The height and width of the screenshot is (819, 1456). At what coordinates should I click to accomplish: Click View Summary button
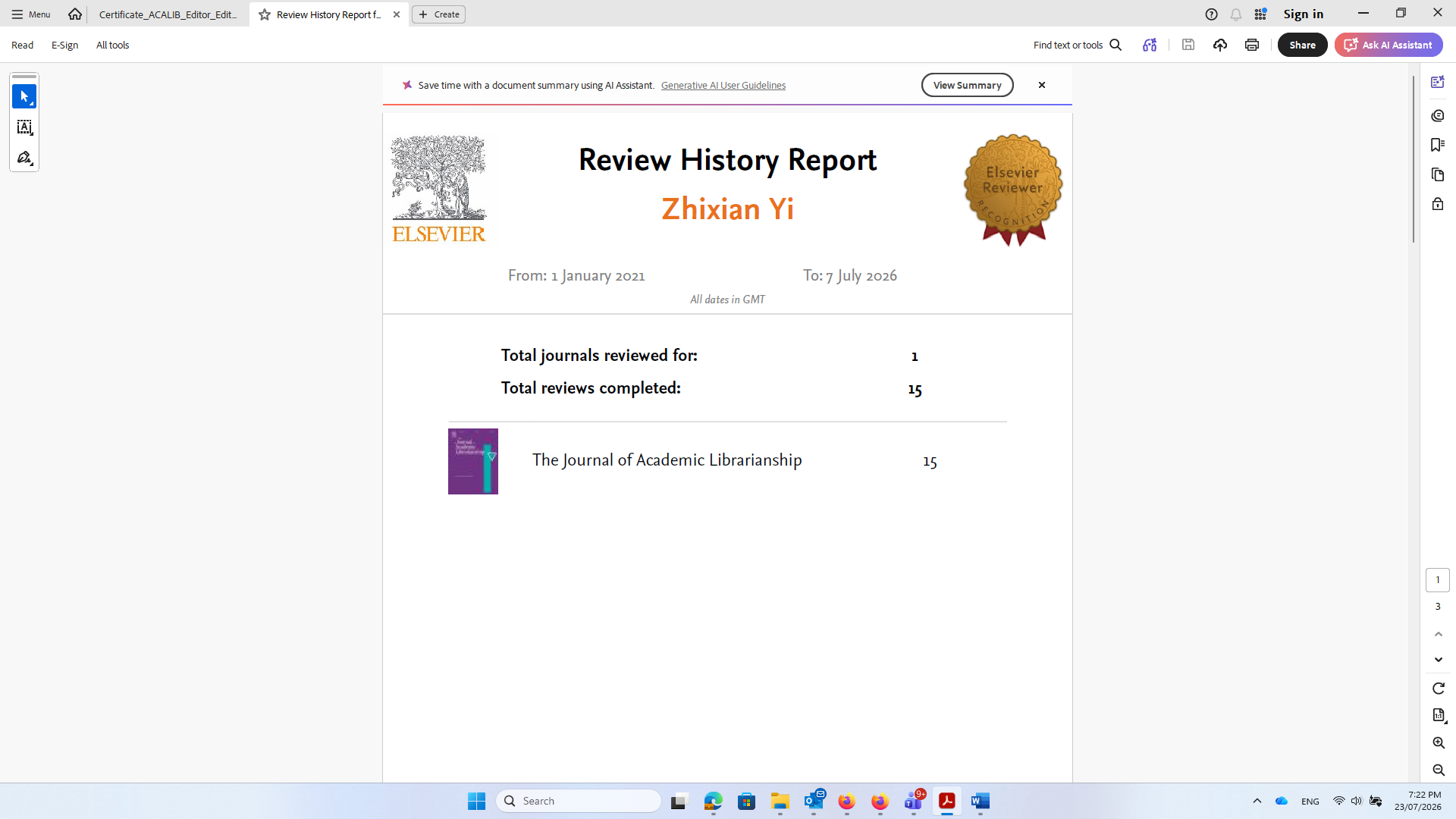point(967,85)
